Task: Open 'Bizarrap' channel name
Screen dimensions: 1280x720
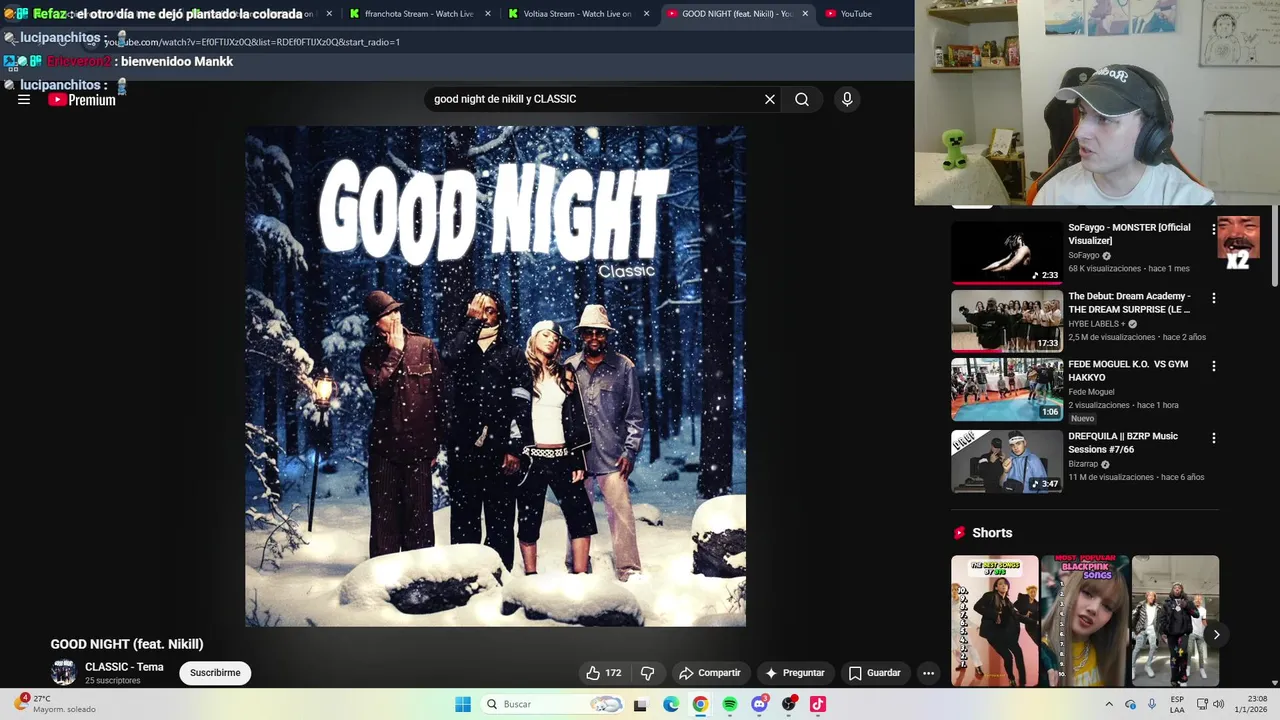Action: tap(1083, 464)
